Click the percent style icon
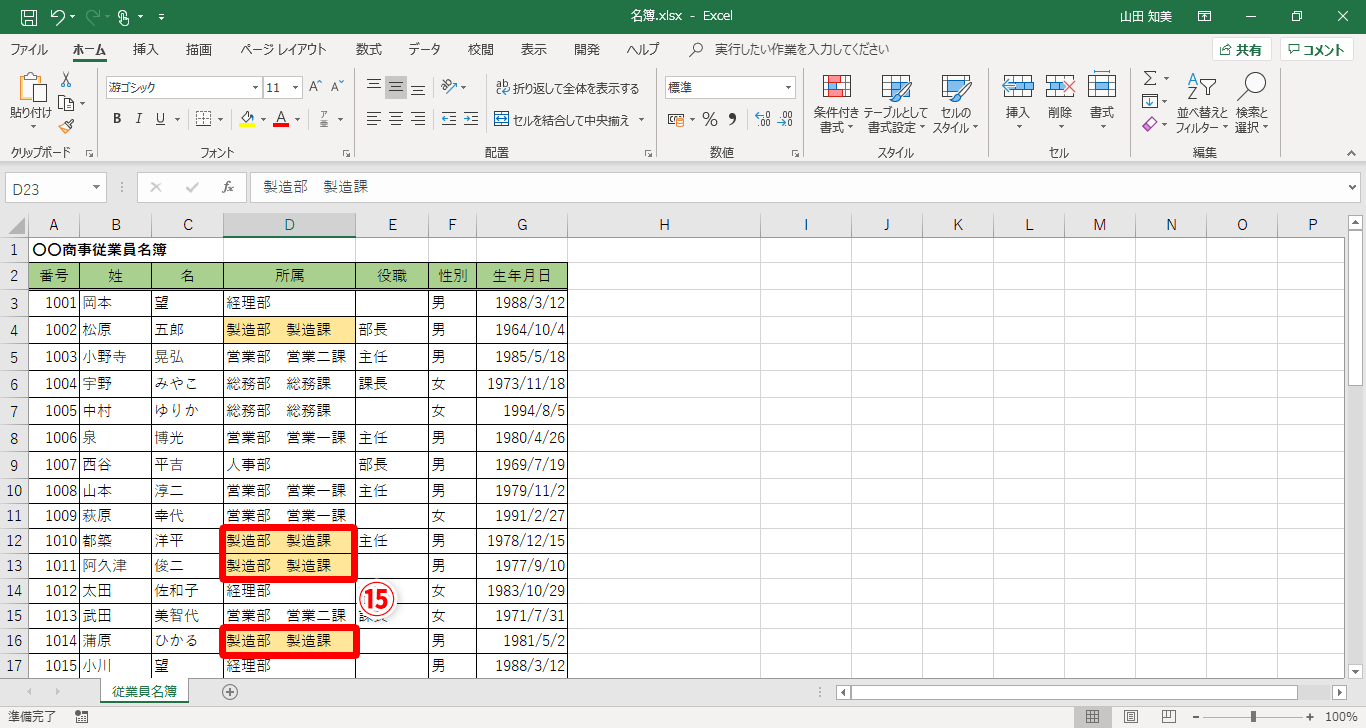 [x=709, y=119]
